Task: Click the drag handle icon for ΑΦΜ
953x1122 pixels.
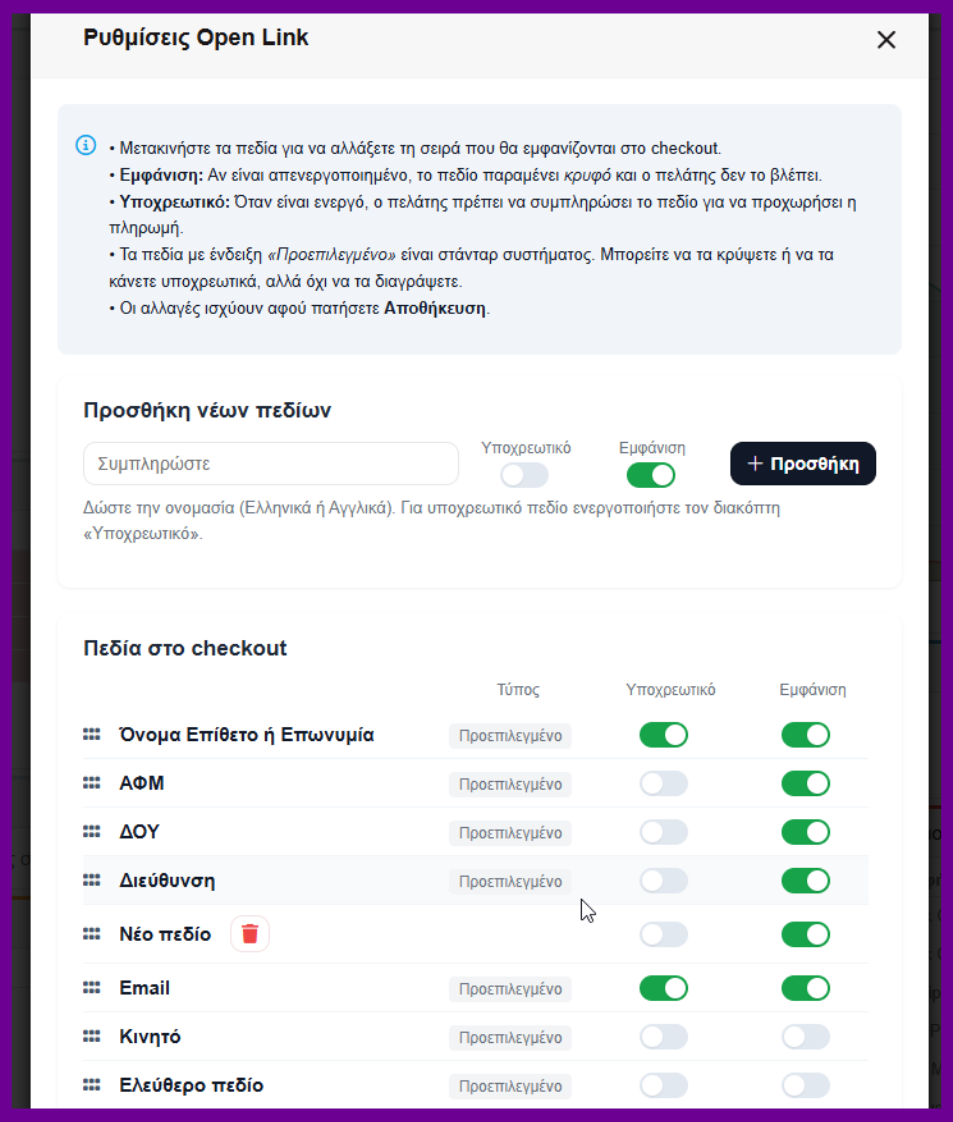Action: coord(92,783)
